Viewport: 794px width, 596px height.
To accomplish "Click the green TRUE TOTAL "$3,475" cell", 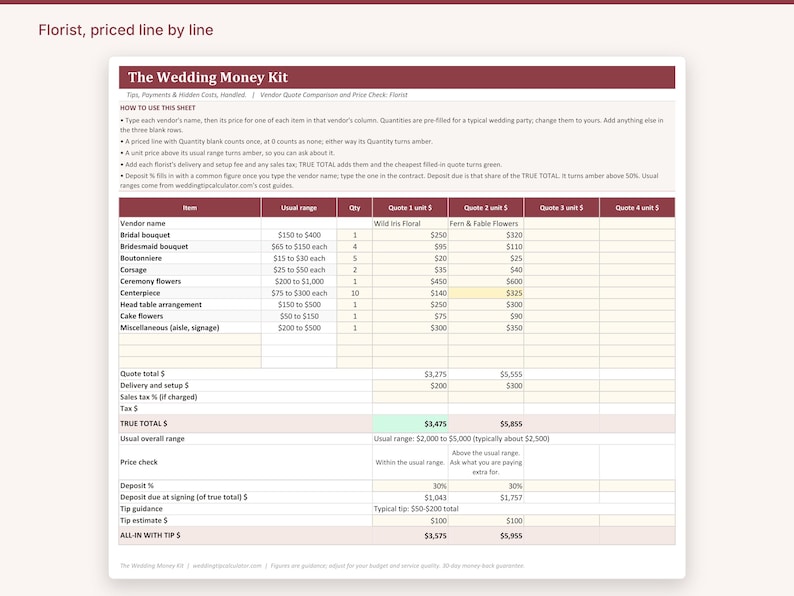I will (410, 424).
